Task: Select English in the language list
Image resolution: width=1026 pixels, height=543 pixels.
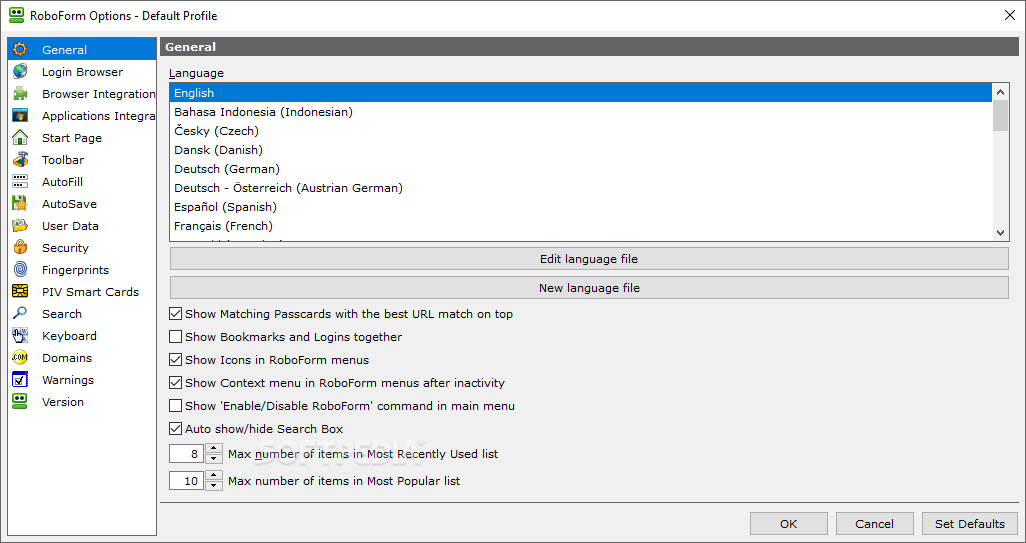Action: coord(580,93)
